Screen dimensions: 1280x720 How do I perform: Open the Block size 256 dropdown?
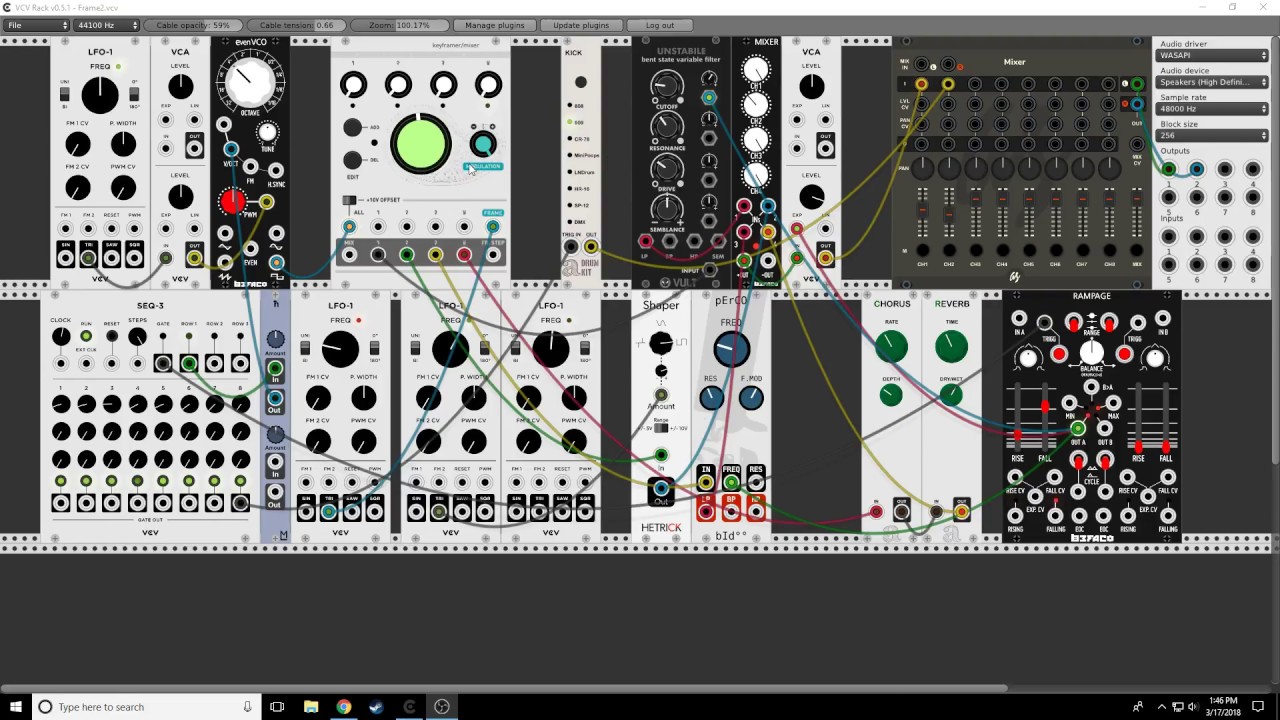(x=1212, y=135)
